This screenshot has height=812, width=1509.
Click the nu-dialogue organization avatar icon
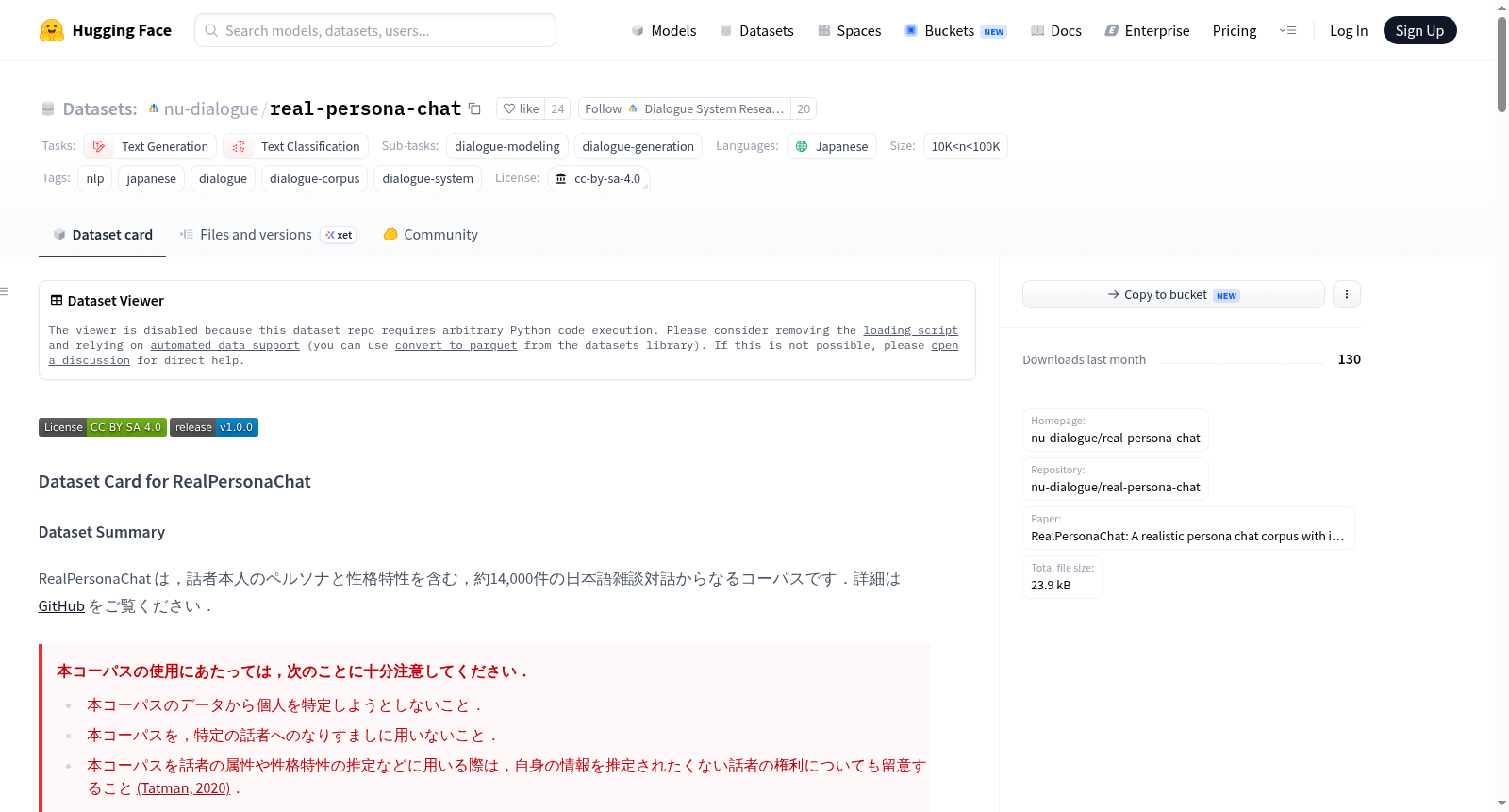(x=154, y=108)
